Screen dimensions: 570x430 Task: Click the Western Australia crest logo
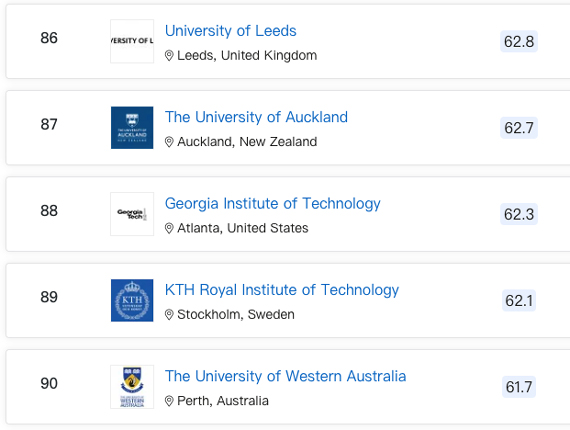tap(132, 387)
